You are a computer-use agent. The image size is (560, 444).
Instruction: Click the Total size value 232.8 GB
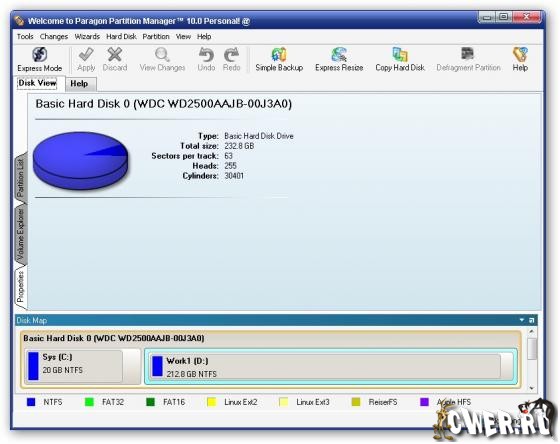[x=239, y=146]
